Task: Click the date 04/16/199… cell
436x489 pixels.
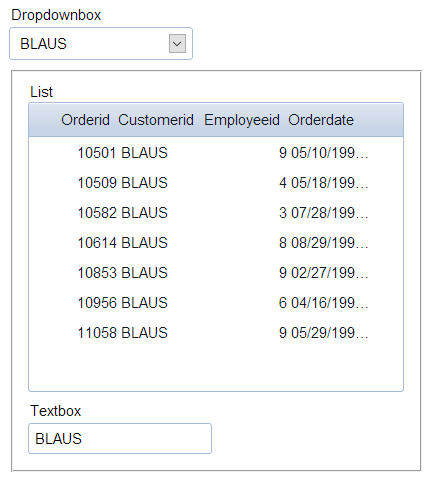Action: pyautogui.click(x=329, y=303)
